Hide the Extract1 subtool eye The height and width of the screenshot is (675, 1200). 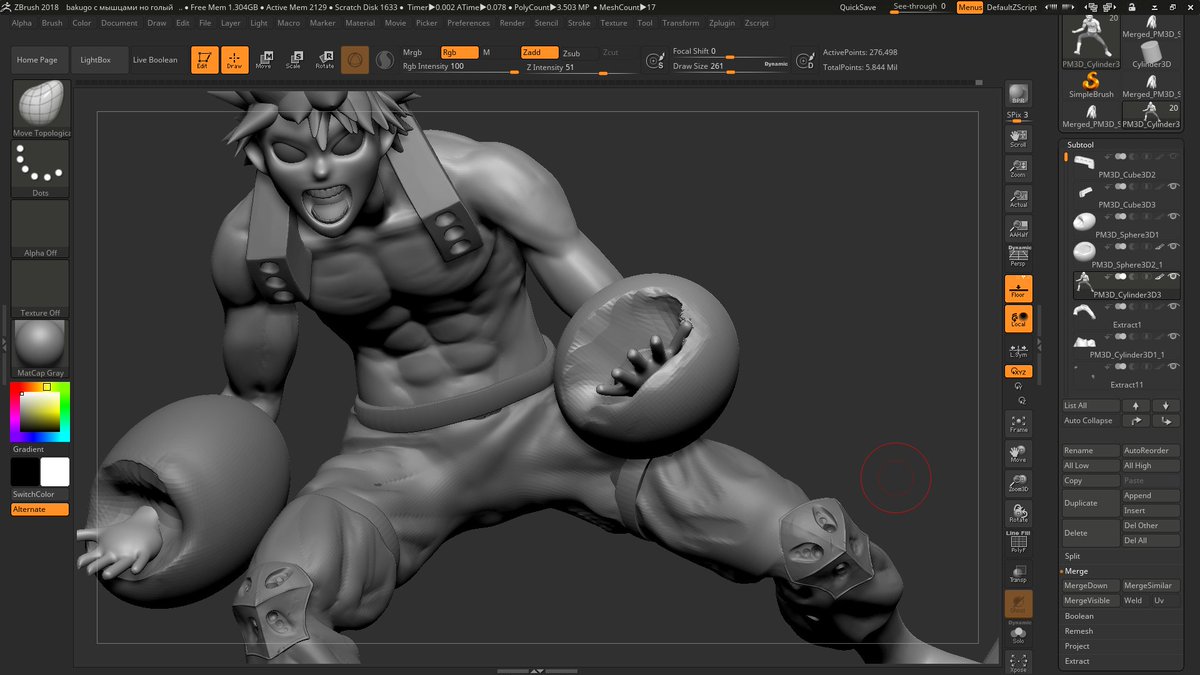pyautogui.click(x=1174, y=306)
